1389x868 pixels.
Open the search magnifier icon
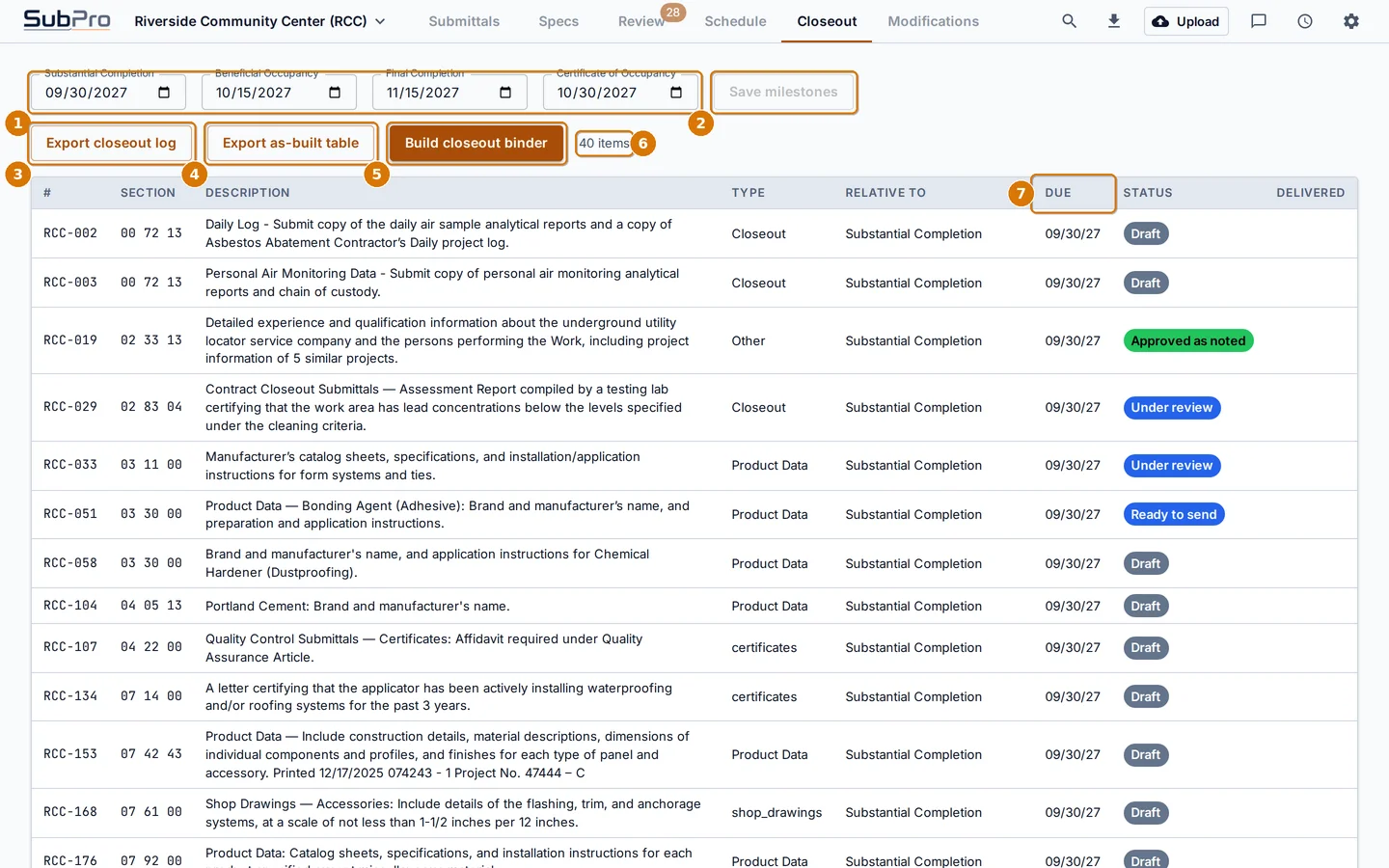pos(1069,21)
